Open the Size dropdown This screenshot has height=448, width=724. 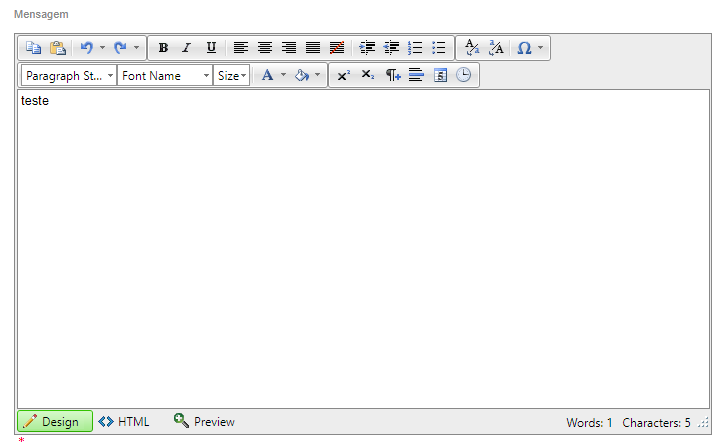pyautogui.click(x=231, y=75)
